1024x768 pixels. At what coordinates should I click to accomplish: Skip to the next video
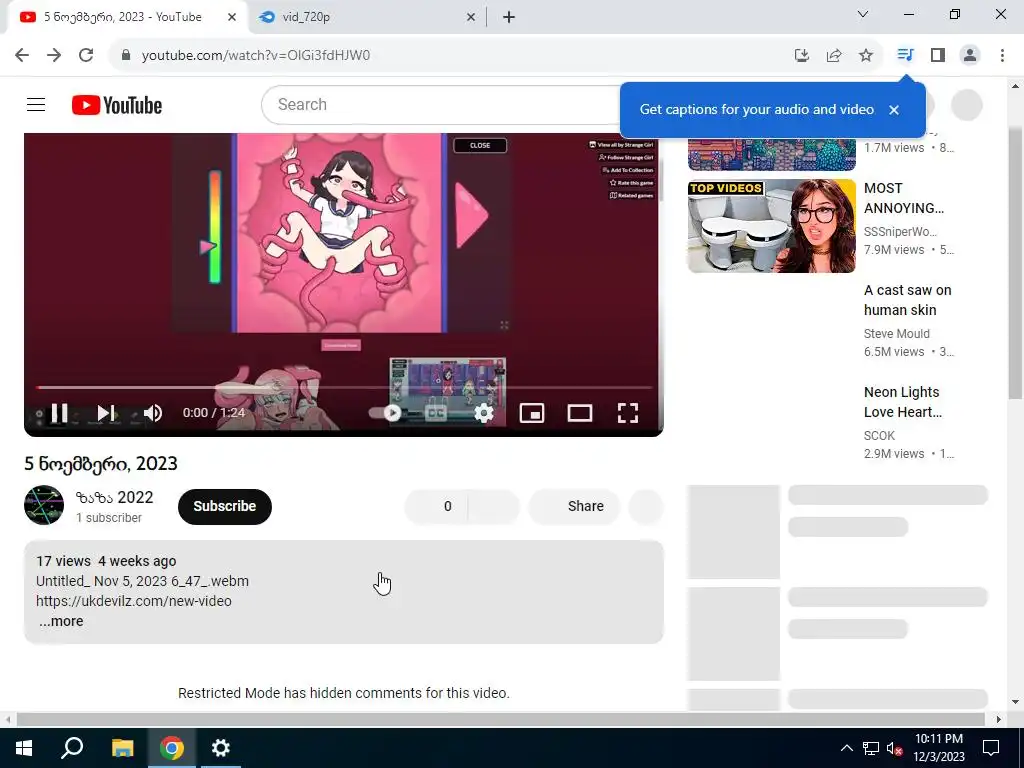pyautogui.click(x=106, y=413)
